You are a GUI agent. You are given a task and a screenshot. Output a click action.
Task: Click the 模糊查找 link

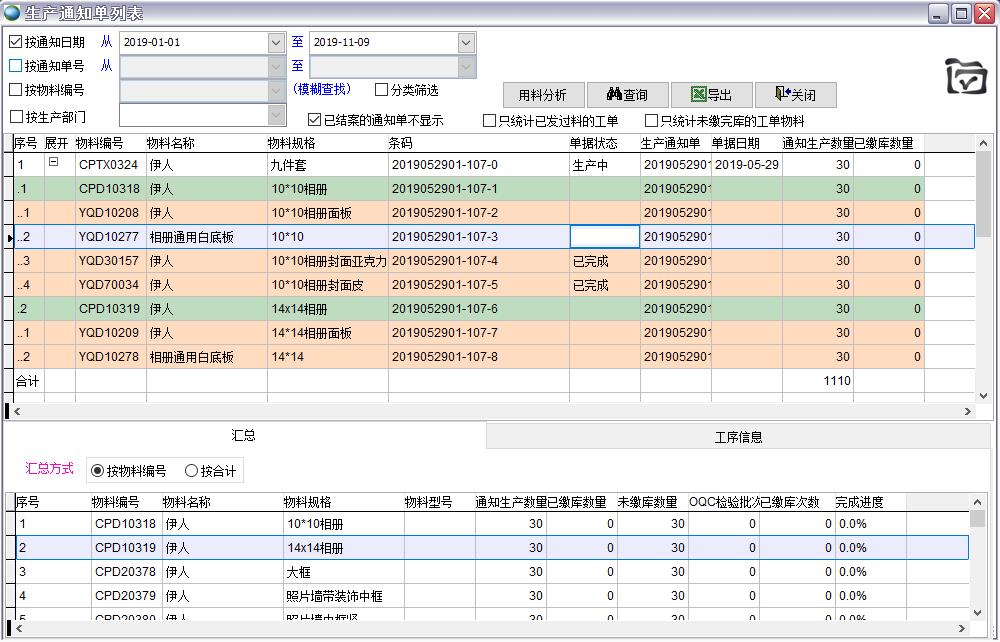click(x=323, y=90)
